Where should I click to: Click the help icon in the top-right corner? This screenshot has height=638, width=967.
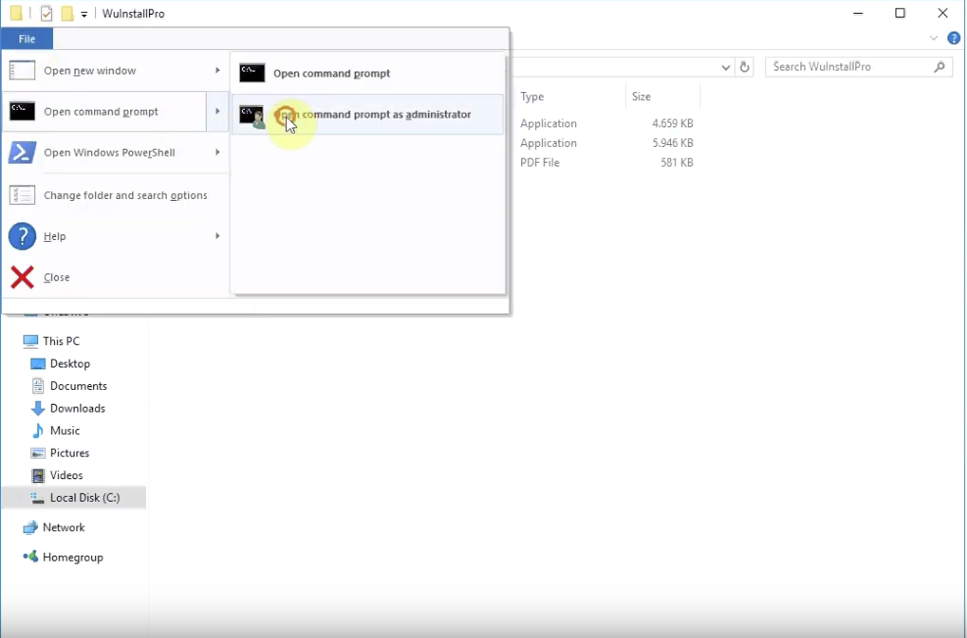[953, 38]
